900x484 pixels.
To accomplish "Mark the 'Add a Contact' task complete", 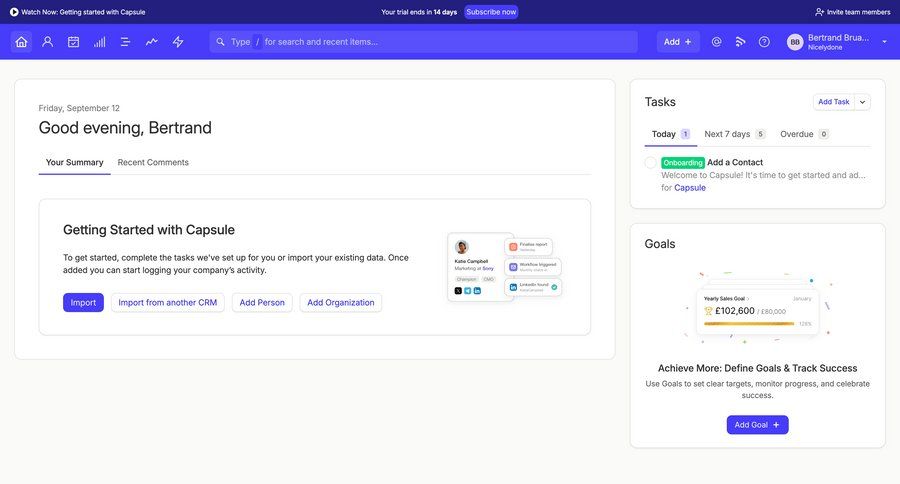I will point(650,163).
